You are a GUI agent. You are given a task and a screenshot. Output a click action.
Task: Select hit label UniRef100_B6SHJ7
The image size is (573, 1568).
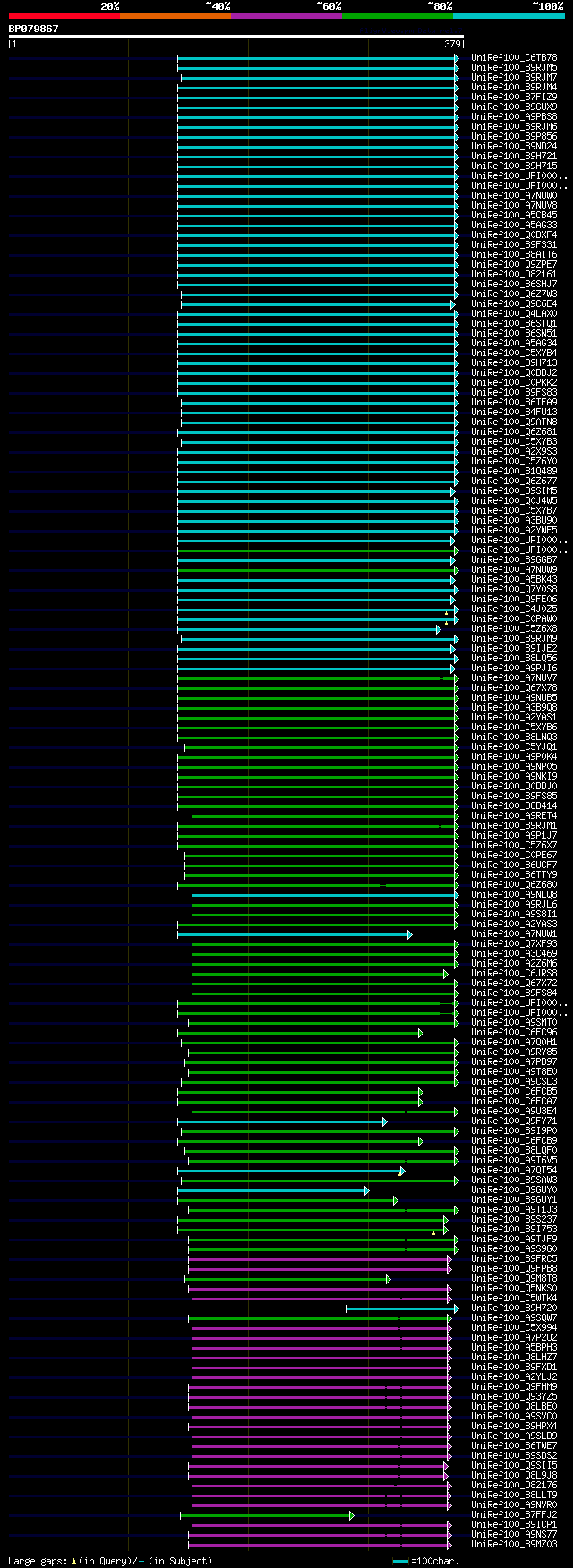(x=514, y=285)
